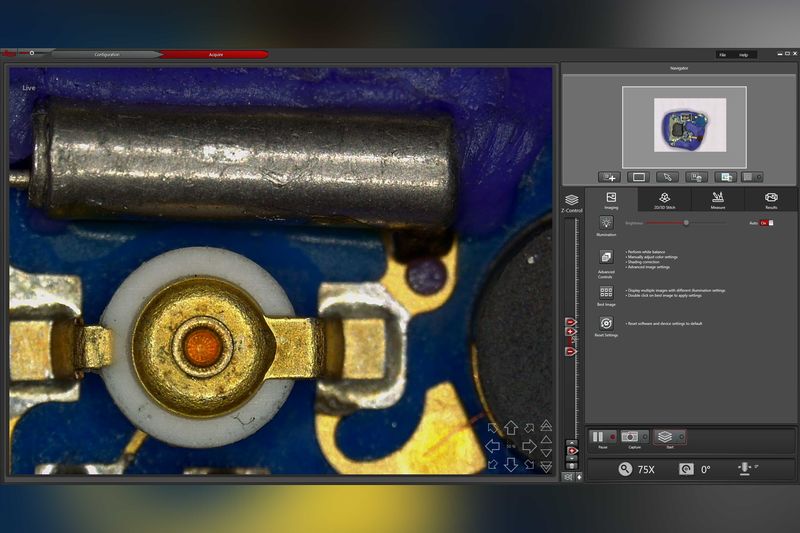Toggle Auto brightness ON switch
Screen dimensions: 800x533
click(x=765, y=222)
